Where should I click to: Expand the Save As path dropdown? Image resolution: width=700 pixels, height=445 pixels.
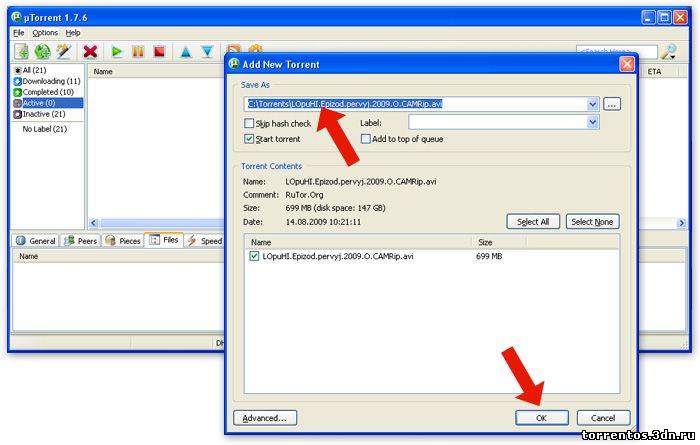point(593,104)
